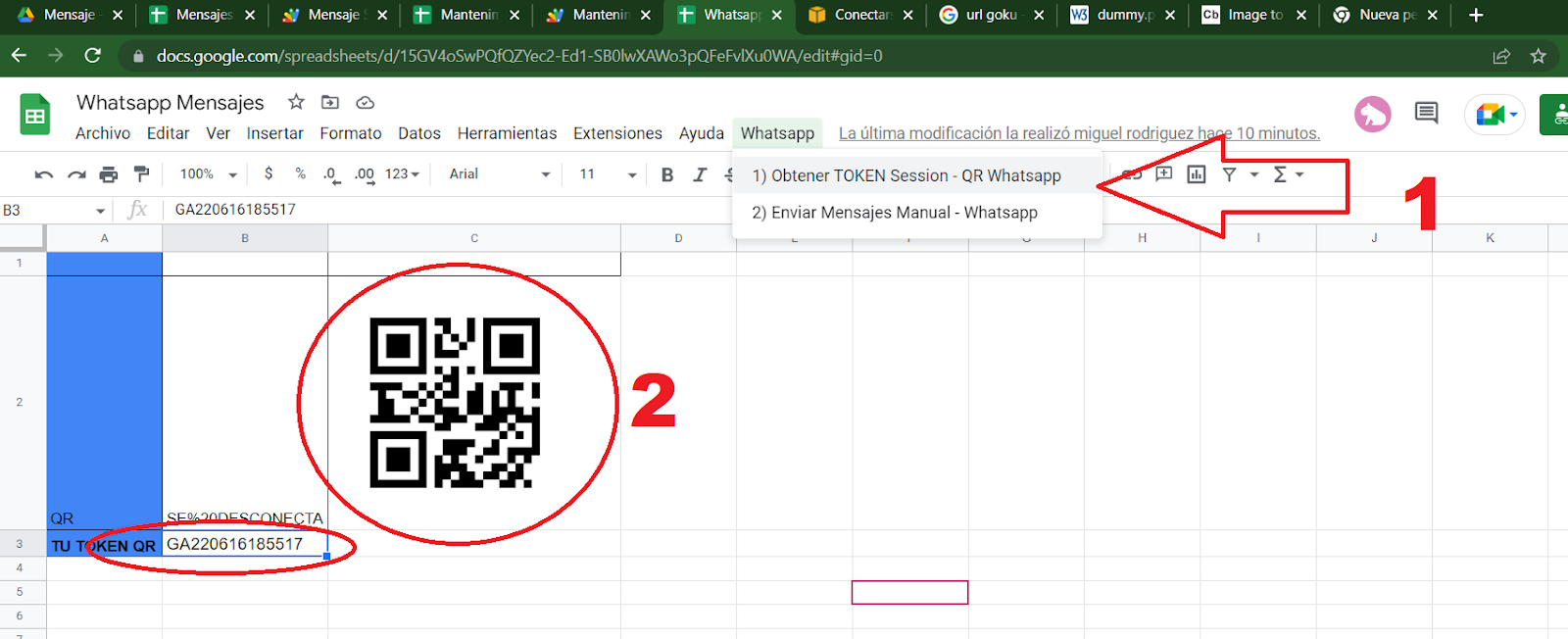This screenshot has height=639, width=1568.
Task: Click the green Share button
Action: (x=1556, y=115)
